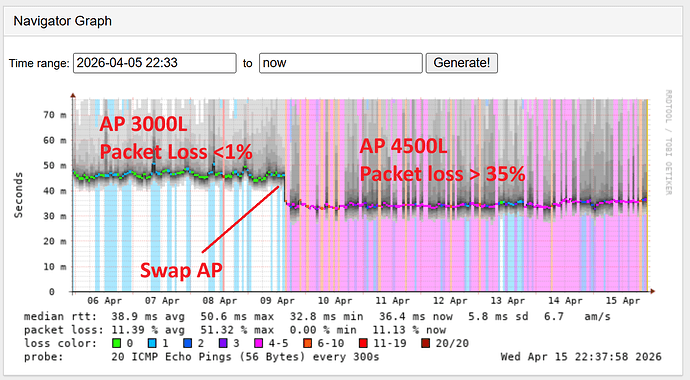
Task: Click the Seconds axis title
Action: click(18, 195)
